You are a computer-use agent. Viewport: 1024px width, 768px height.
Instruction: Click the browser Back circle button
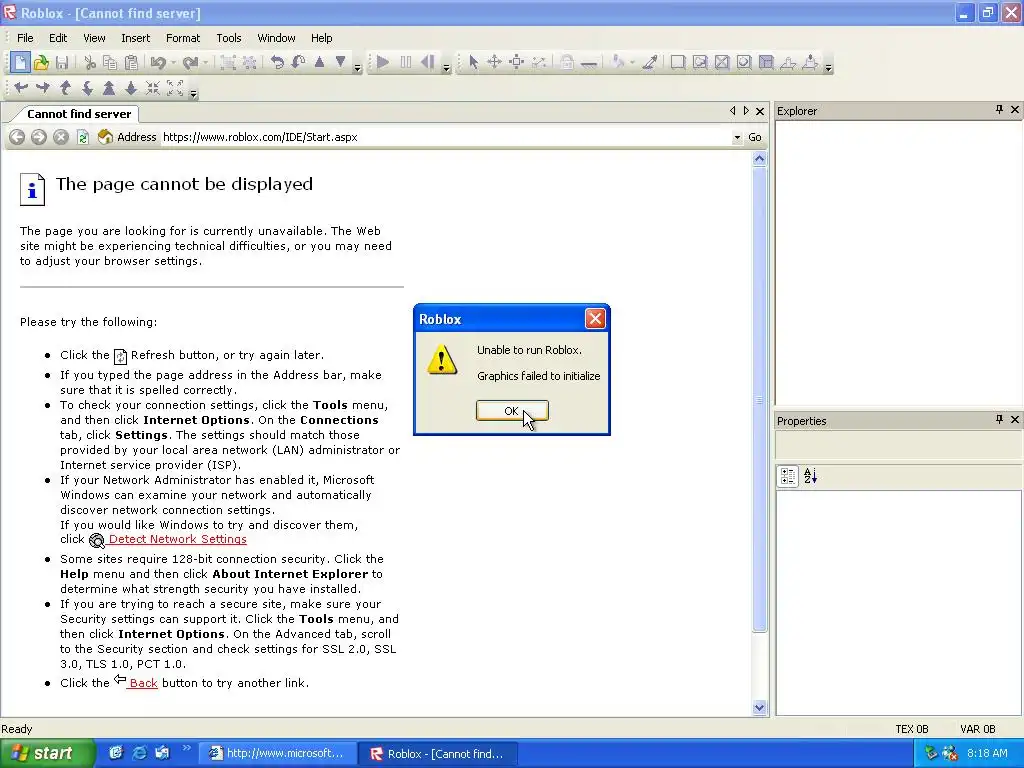coord(17,137)
